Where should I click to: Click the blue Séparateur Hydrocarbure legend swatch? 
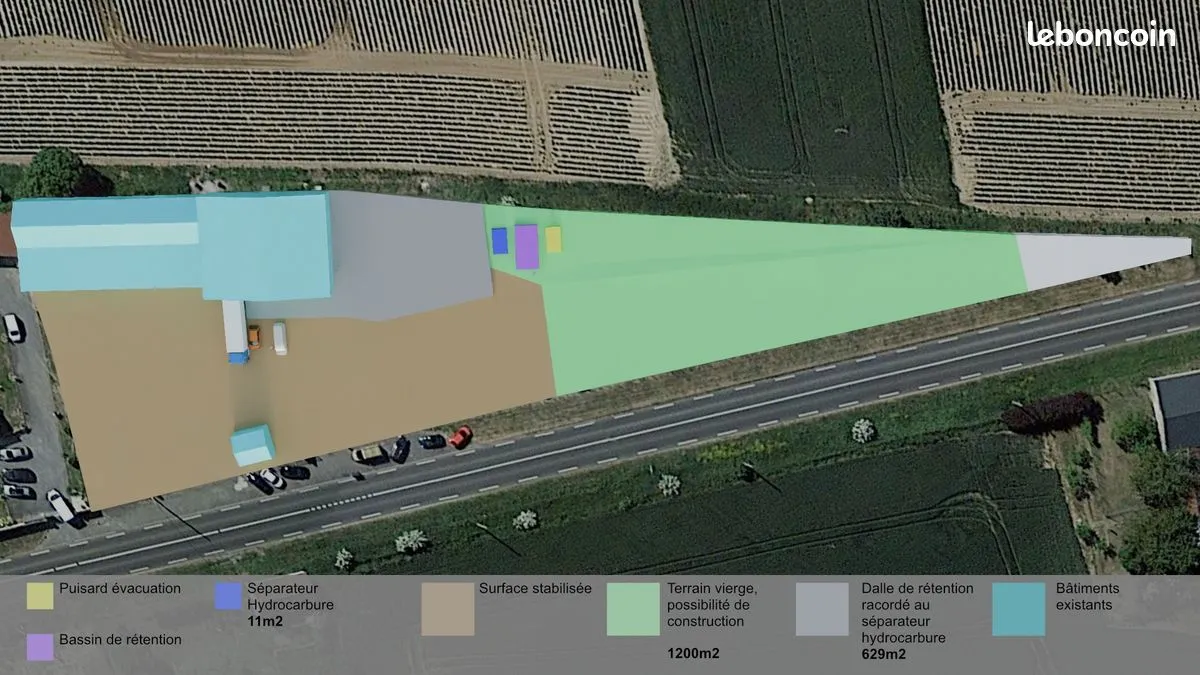[228, 596]
